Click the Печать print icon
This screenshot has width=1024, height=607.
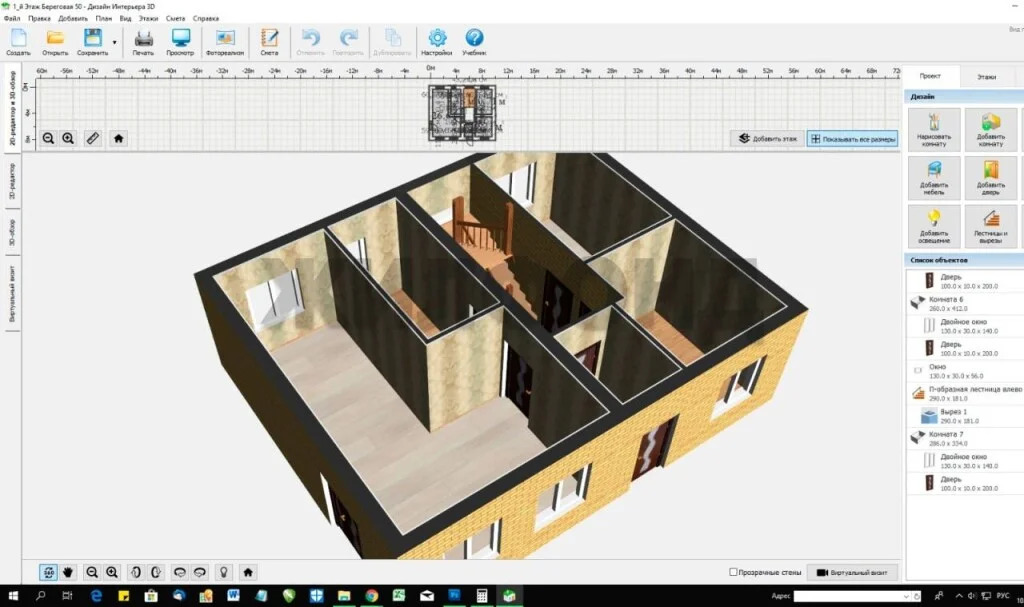[144, 41]
